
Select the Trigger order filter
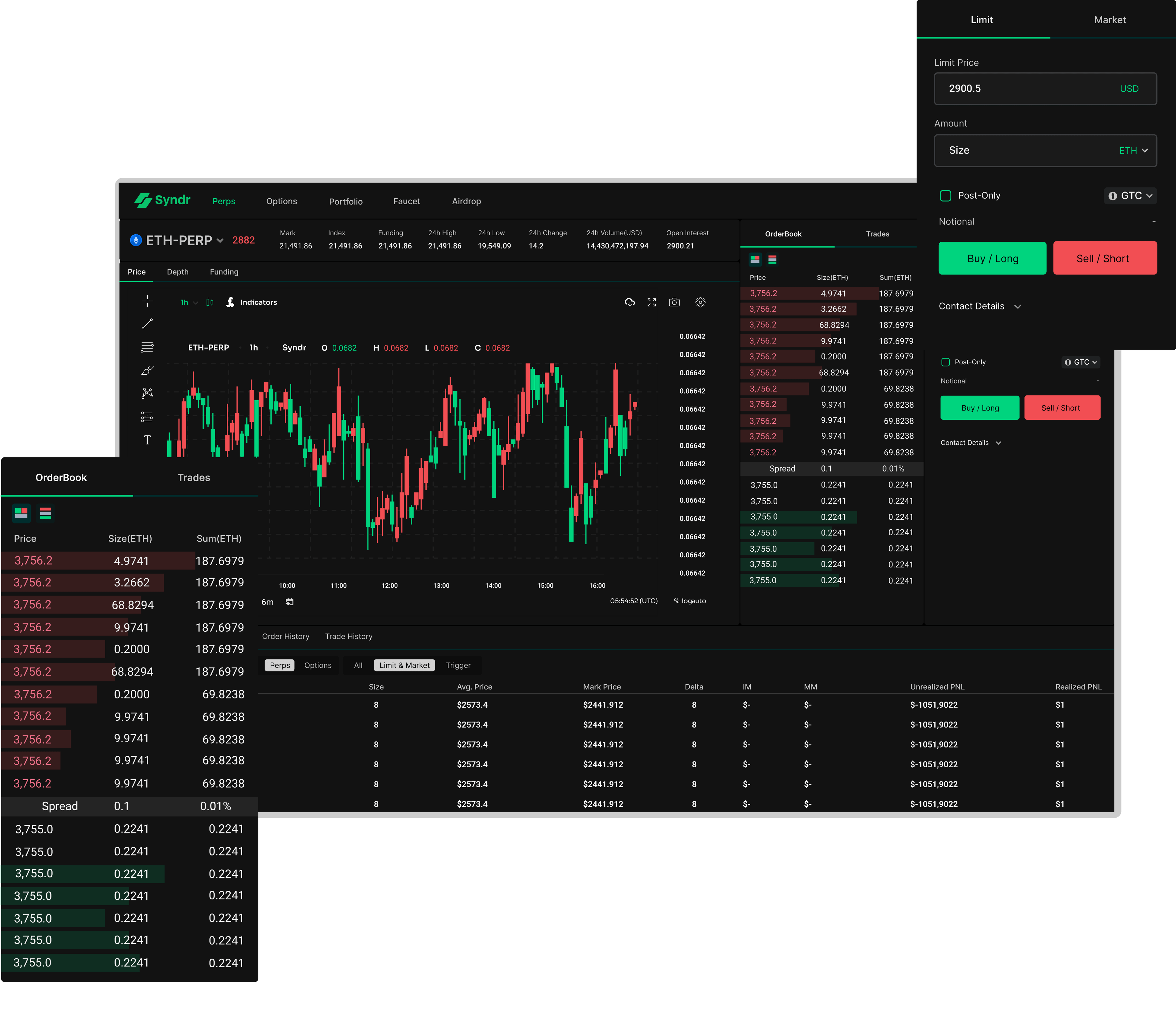click(x=458, y=665)
